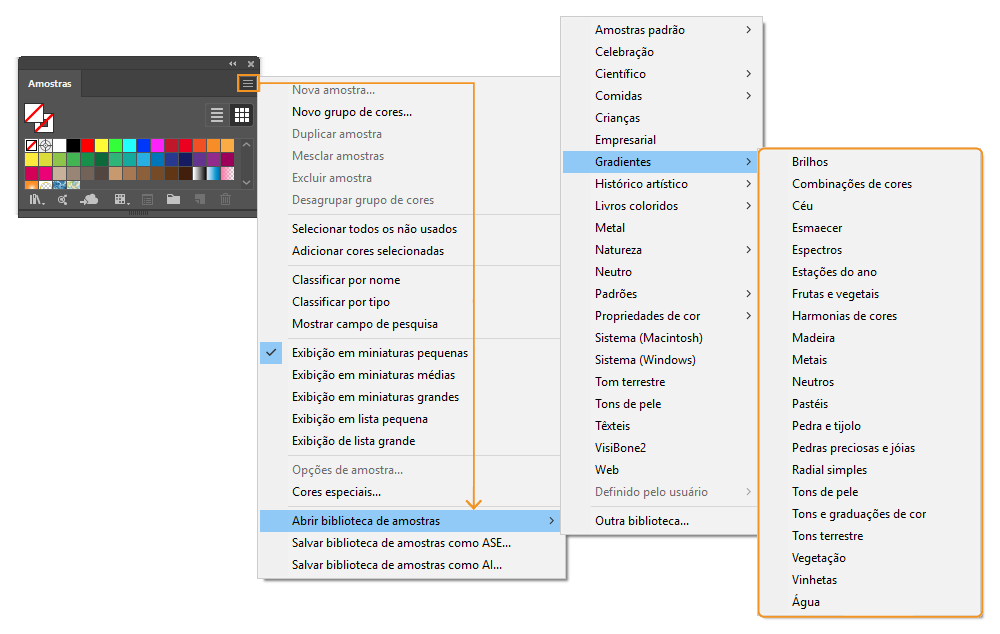1000x634 pixels.
Task: Click the swatch options icon
Action: [x=147, y=200]
